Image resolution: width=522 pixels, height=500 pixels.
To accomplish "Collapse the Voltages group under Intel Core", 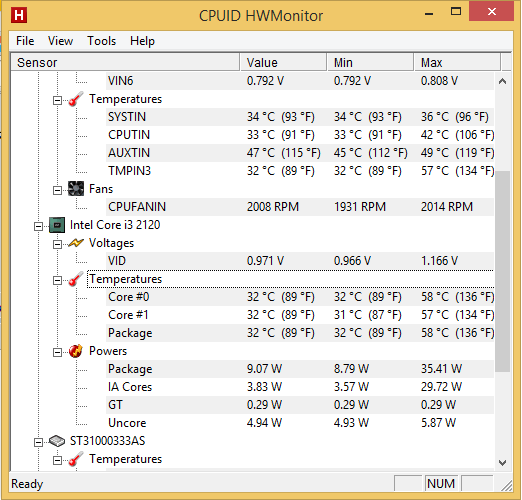I will tap(57, 244).
